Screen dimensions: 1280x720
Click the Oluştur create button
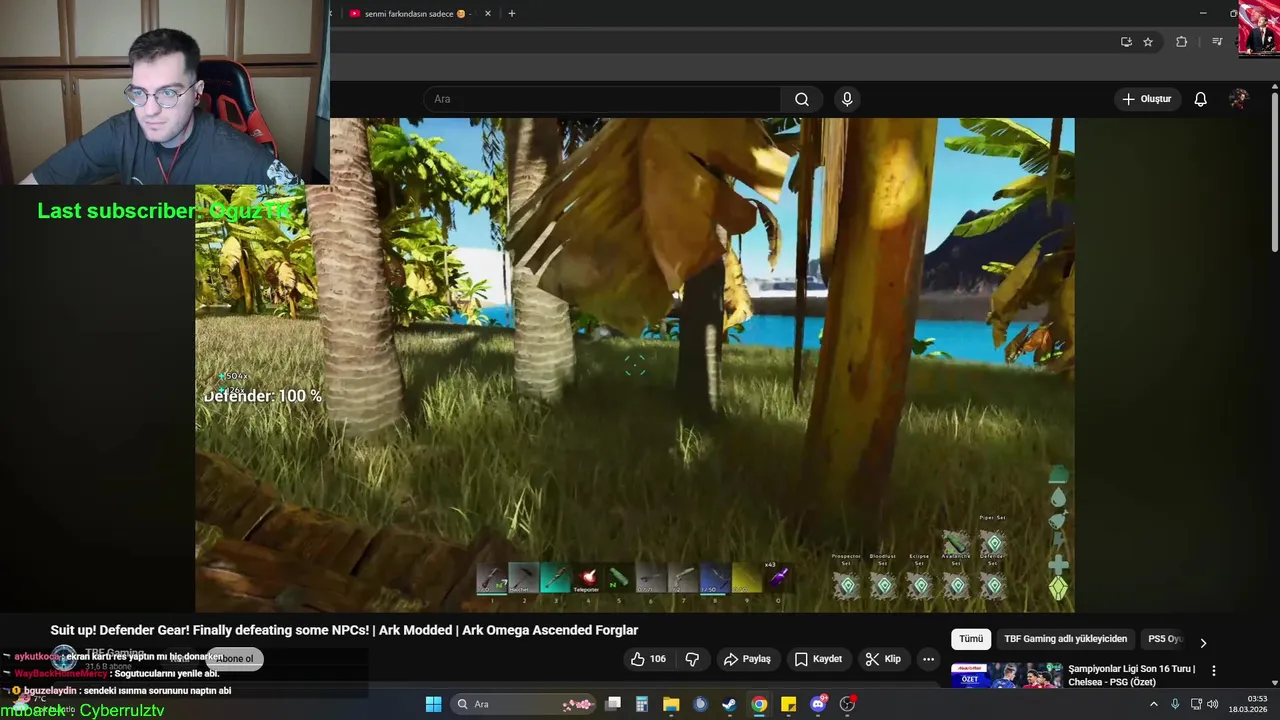tap(1147, 99)
